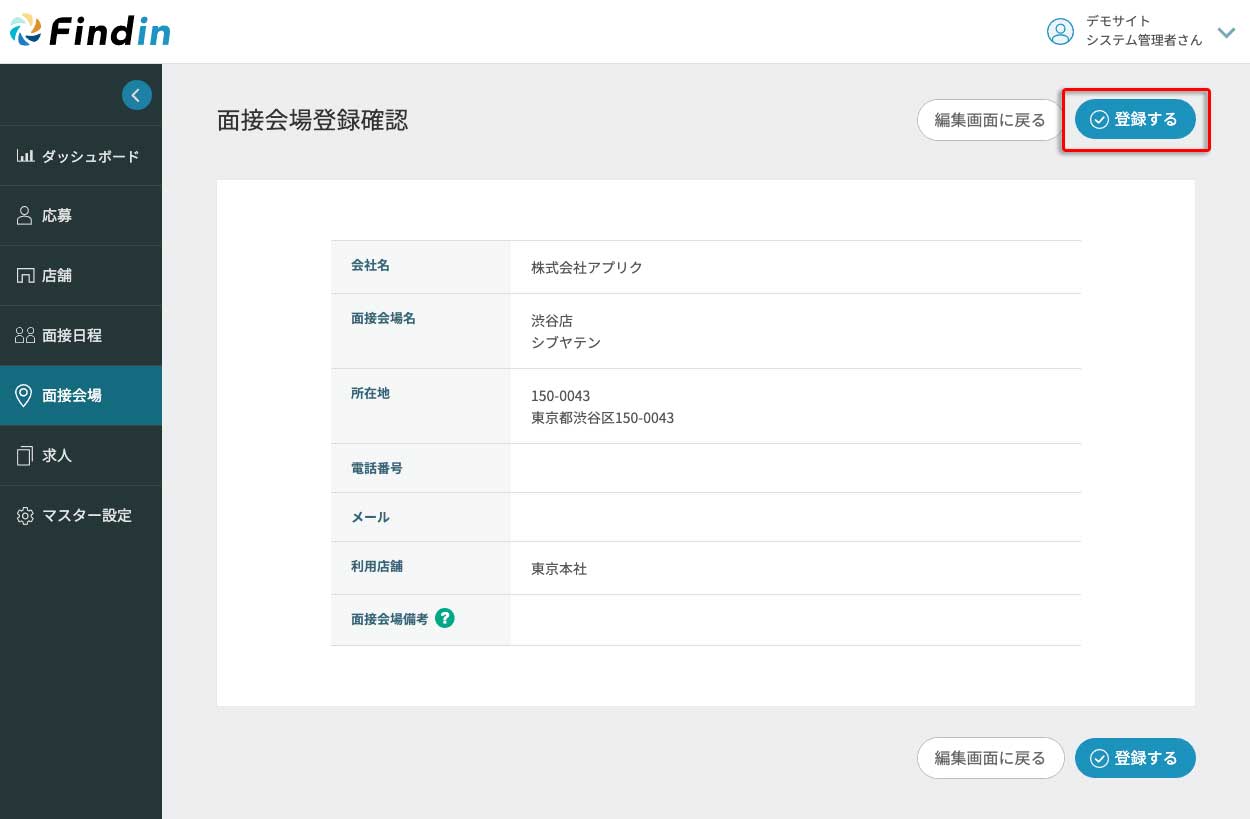The width and height of the screenshot is (1250, 819).
Task: Click the マスター設定 gear icon
Action: (x=25, y=516)
